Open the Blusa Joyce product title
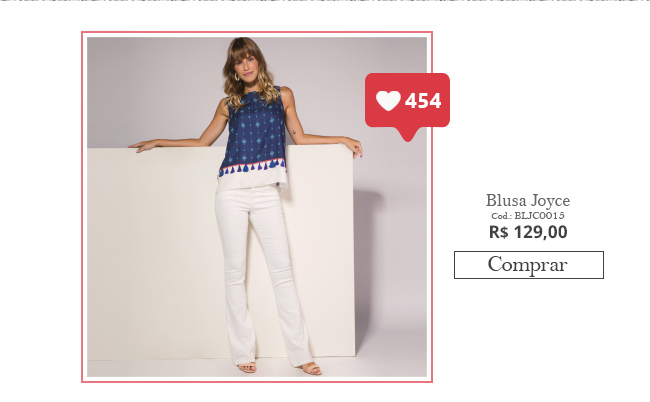The image size is (650, 402). (528, 201)
